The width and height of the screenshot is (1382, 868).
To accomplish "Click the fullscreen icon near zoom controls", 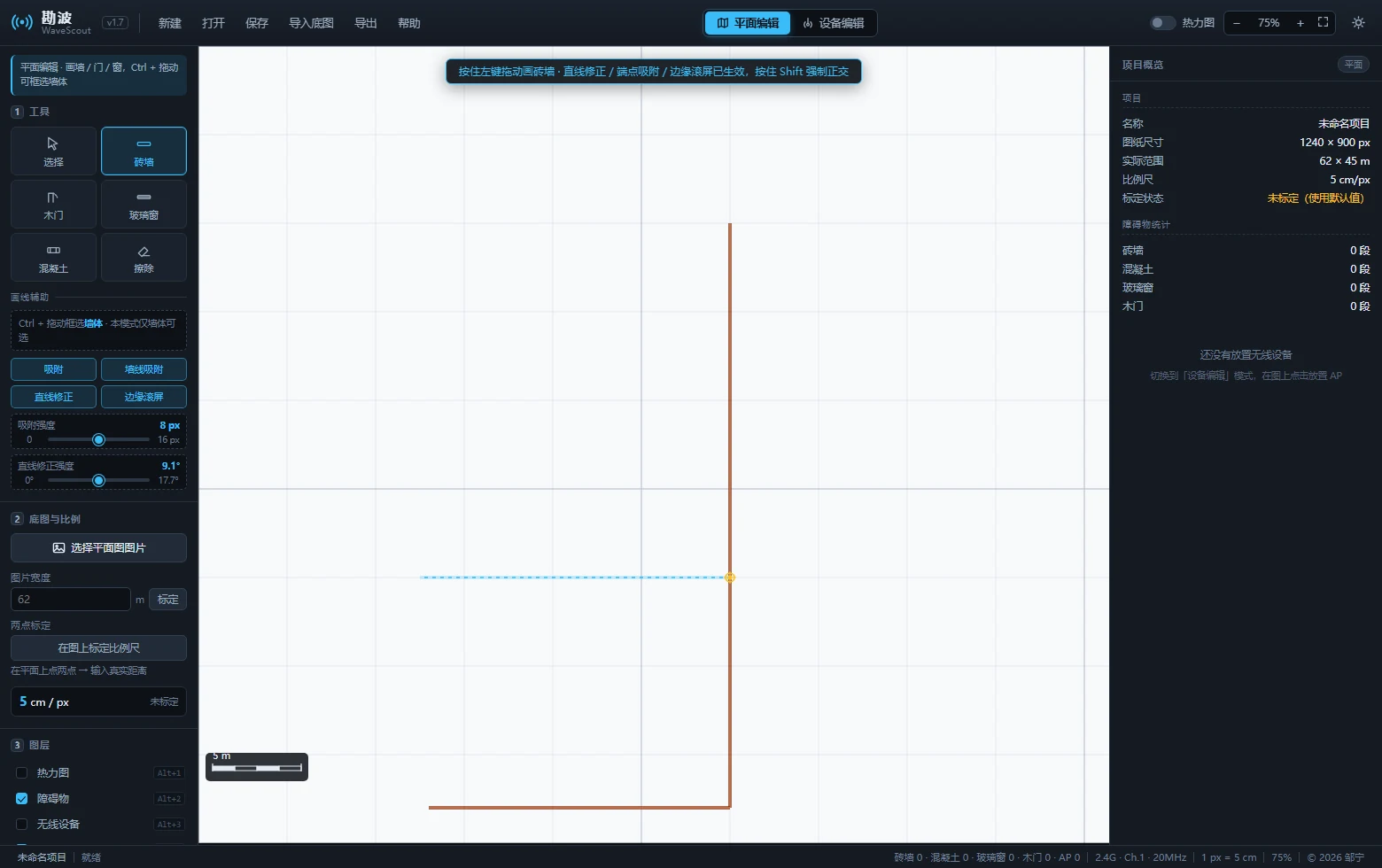I will coord(1323,23).
